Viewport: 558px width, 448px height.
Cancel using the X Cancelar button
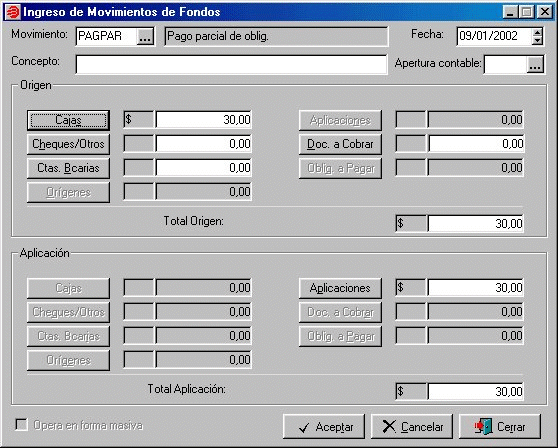point(412,427)
